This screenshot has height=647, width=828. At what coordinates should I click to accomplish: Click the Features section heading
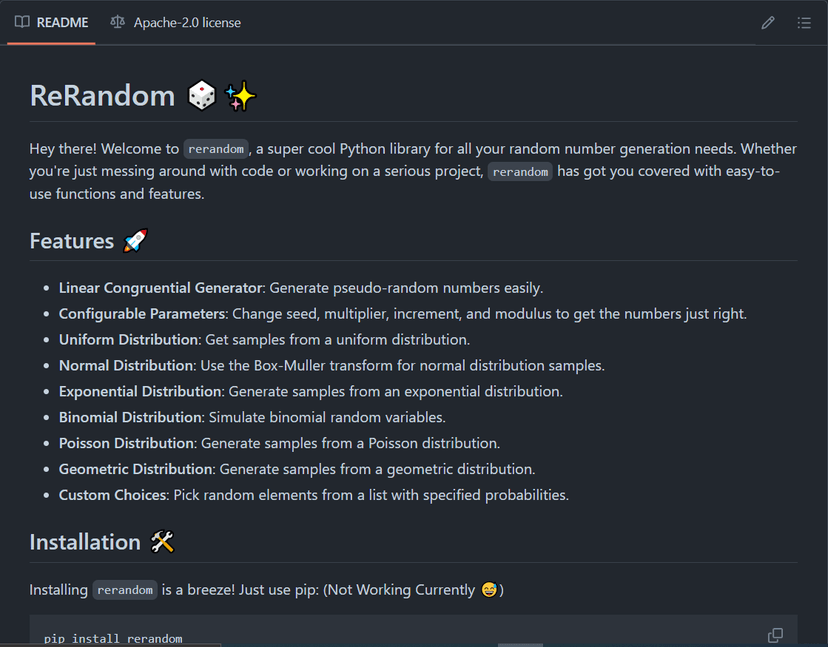(72, 241)
